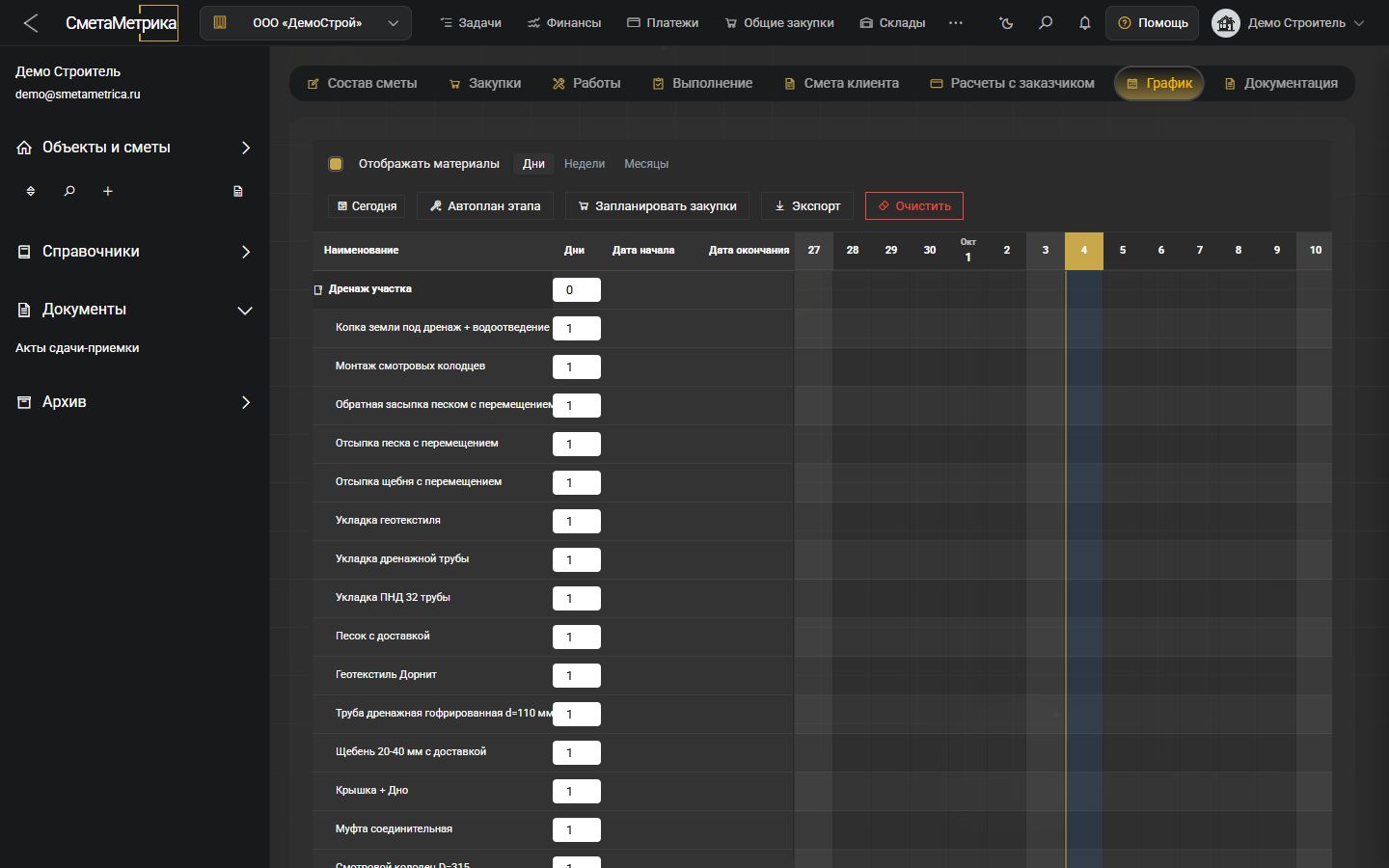Image resolution: width=1389 pixels, height=868 pixels.
Task: Switch to Состав сметы tab
Action: click(362, 84)
